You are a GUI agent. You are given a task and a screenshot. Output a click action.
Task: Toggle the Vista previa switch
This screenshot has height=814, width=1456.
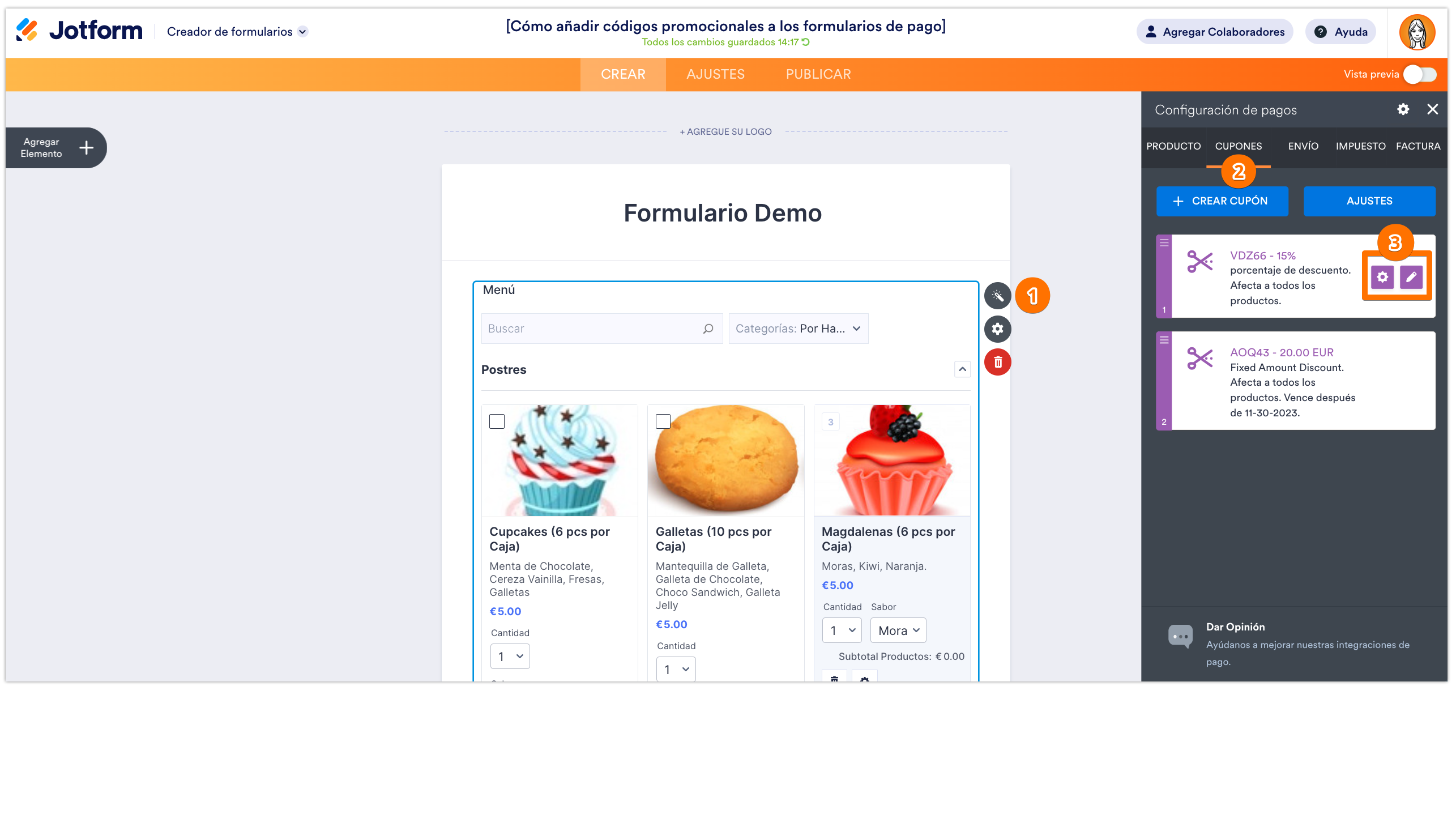pos(1420,74)
